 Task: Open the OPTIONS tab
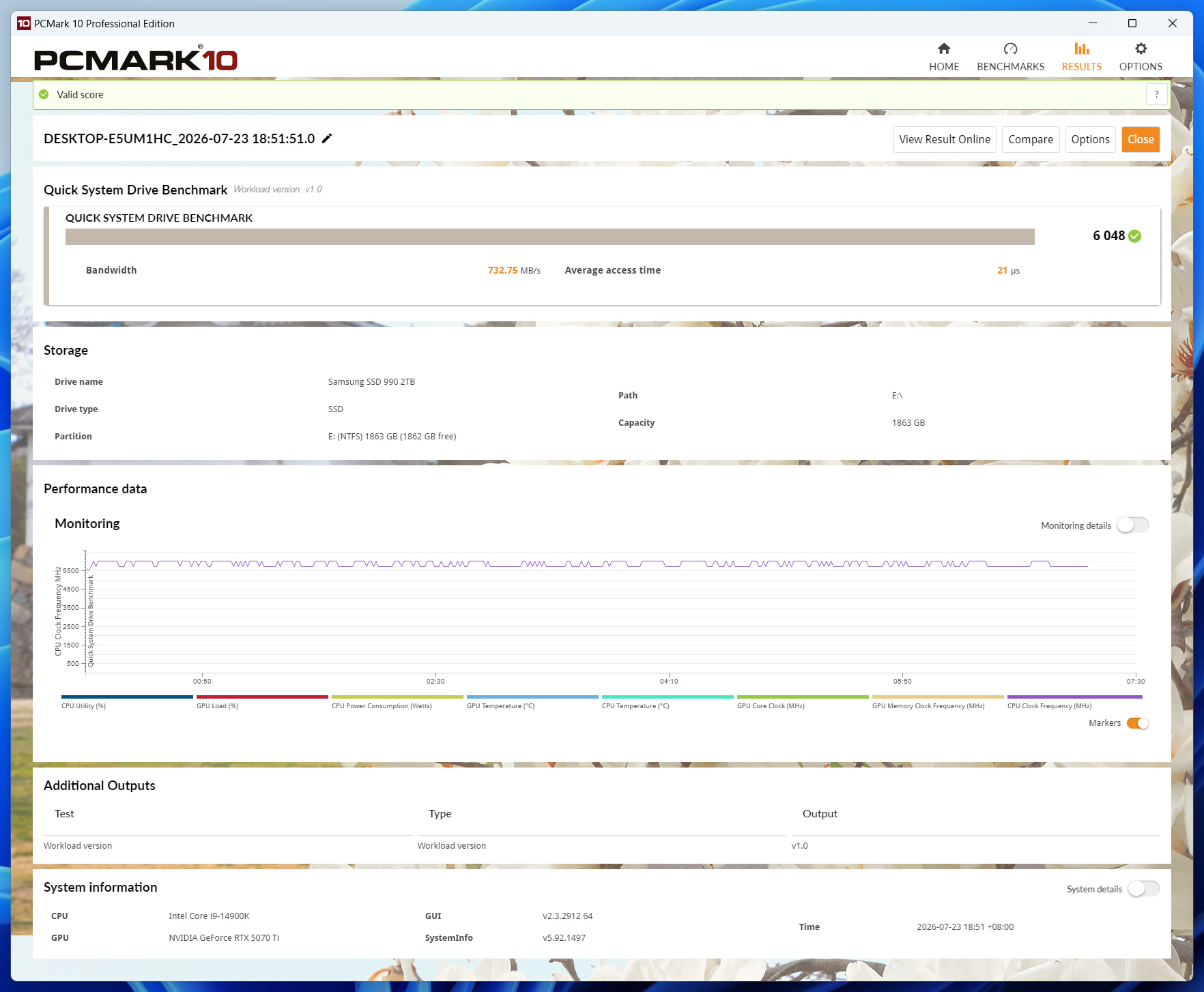point(1141,57)
